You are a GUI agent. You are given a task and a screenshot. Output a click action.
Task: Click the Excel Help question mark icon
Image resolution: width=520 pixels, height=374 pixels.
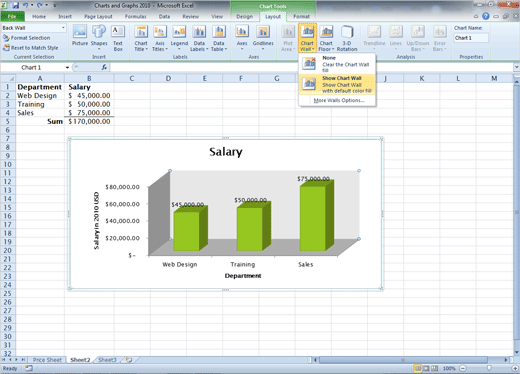pos(486,16)
